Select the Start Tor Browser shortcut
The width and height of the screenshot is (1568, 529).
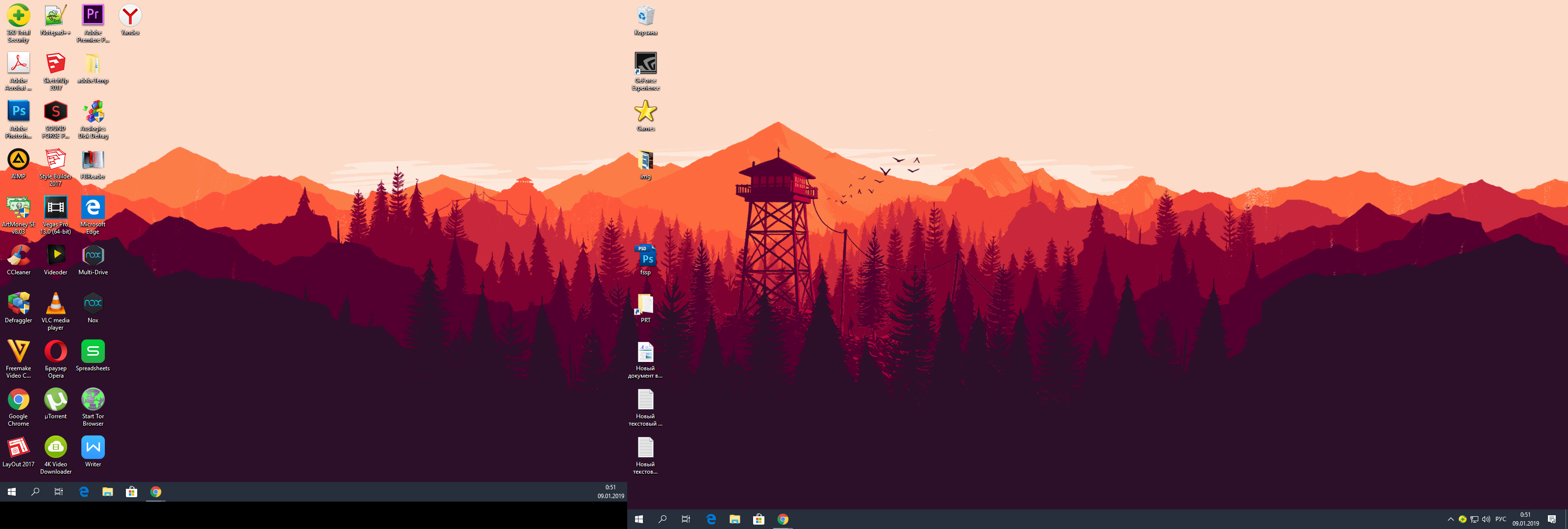(93, 408)
